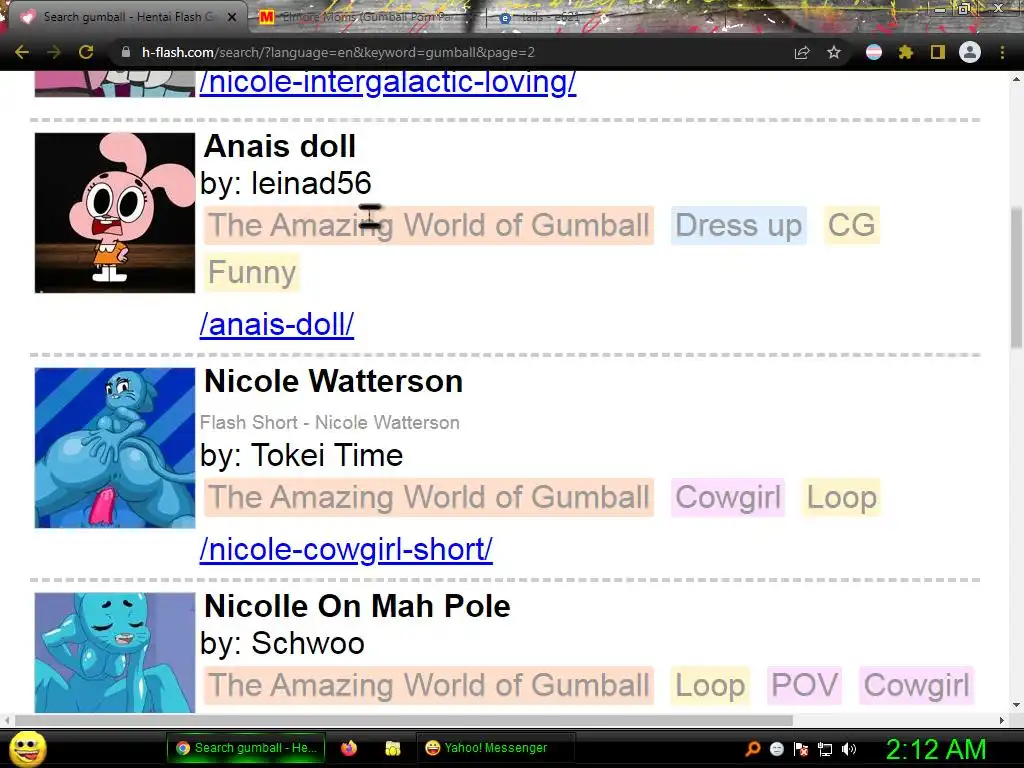This screenshot has width=1024, height=768.
Task: View site info via the lock icon
Action: [126, 52]
